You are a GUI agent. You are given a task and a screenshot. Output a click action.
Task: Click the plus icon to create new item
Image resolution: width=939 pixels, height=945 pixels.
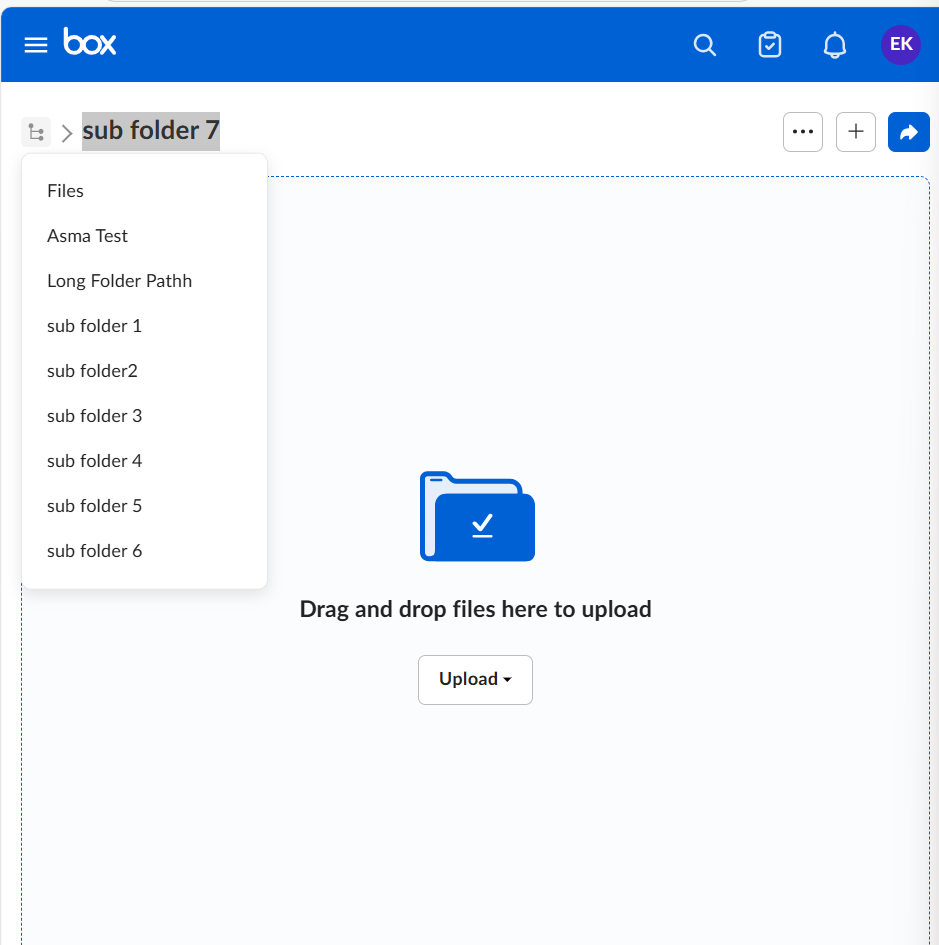tap(855, 131)
